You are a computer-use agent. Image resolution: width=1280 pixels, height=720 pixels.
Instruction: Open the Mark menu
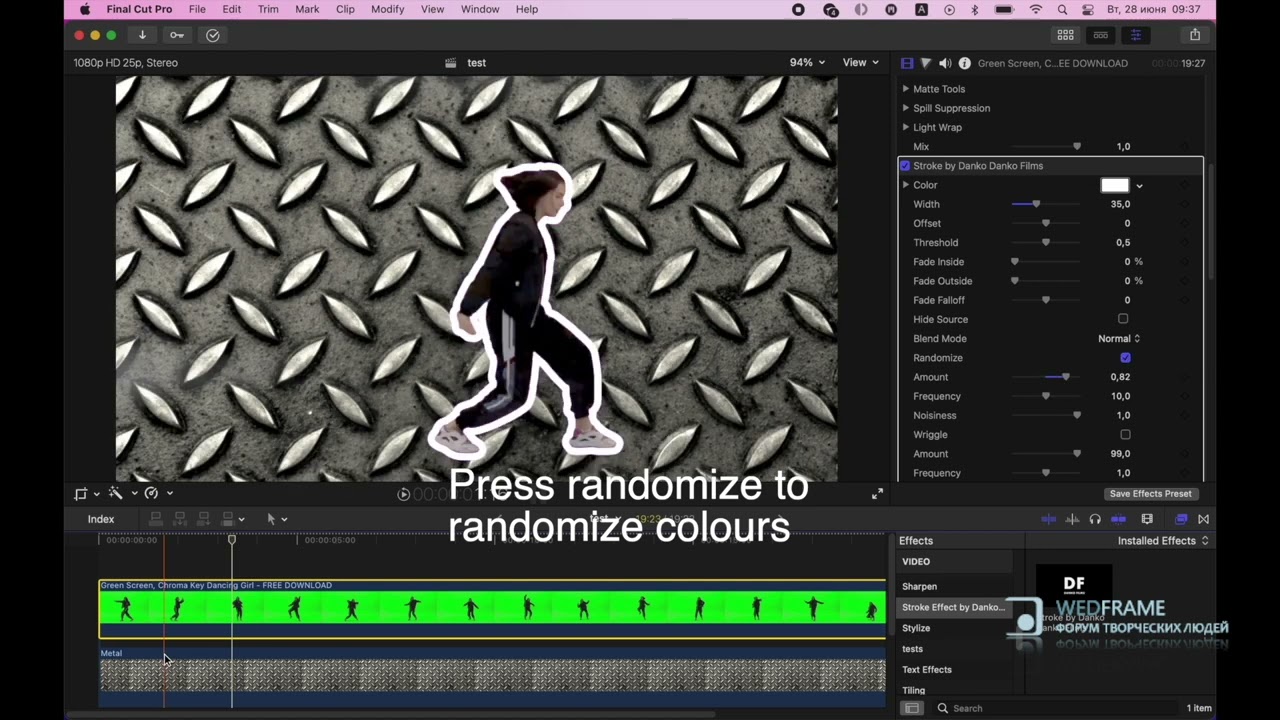pyautogui.click(x=307, y=9)
